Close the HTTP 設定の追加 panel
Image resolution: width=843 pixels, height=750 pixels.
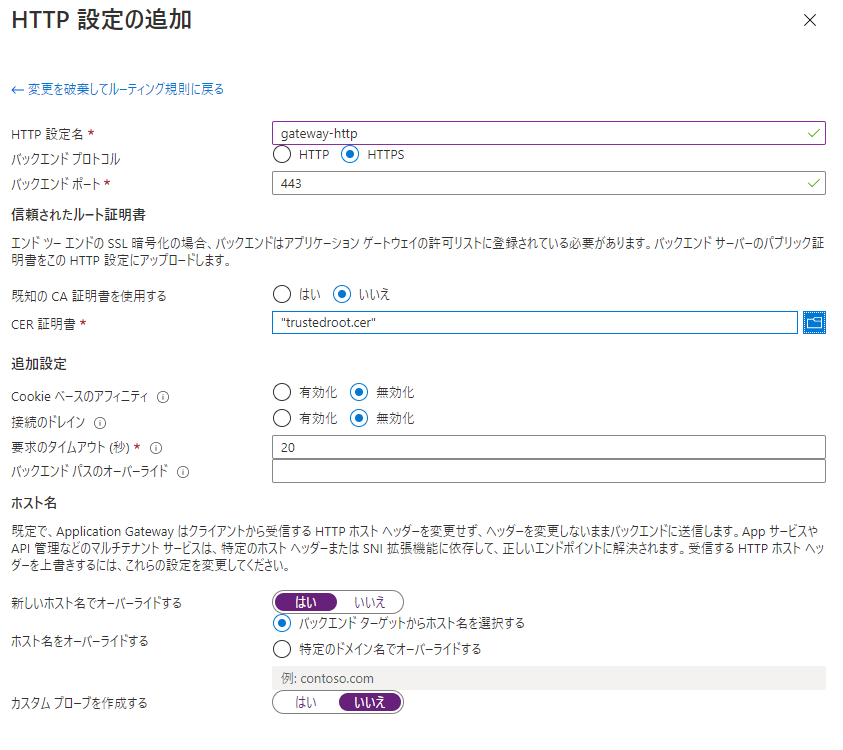(x=809, y=20)
